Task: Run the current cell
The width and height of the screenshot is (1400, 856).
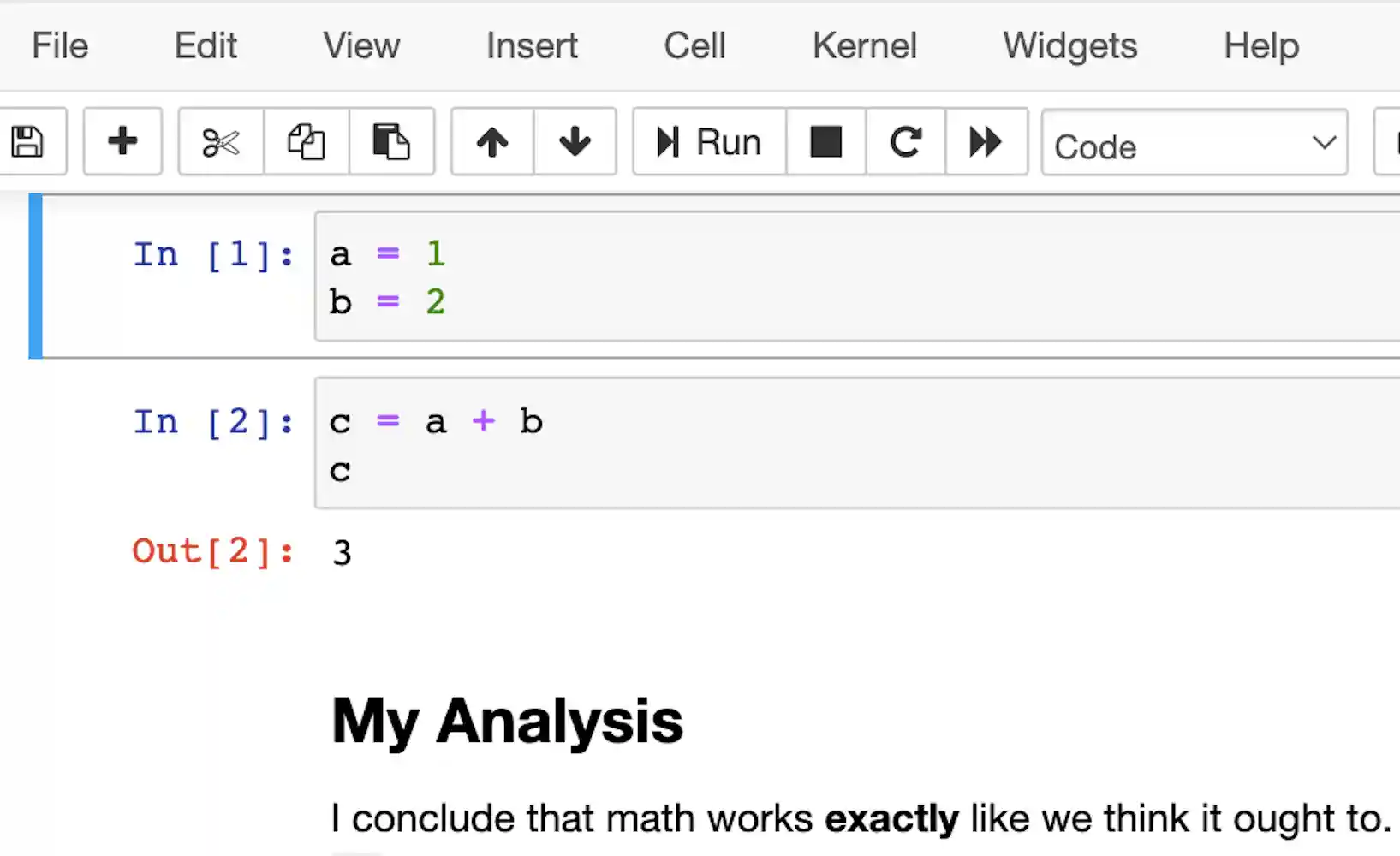Action: [708, 141]
